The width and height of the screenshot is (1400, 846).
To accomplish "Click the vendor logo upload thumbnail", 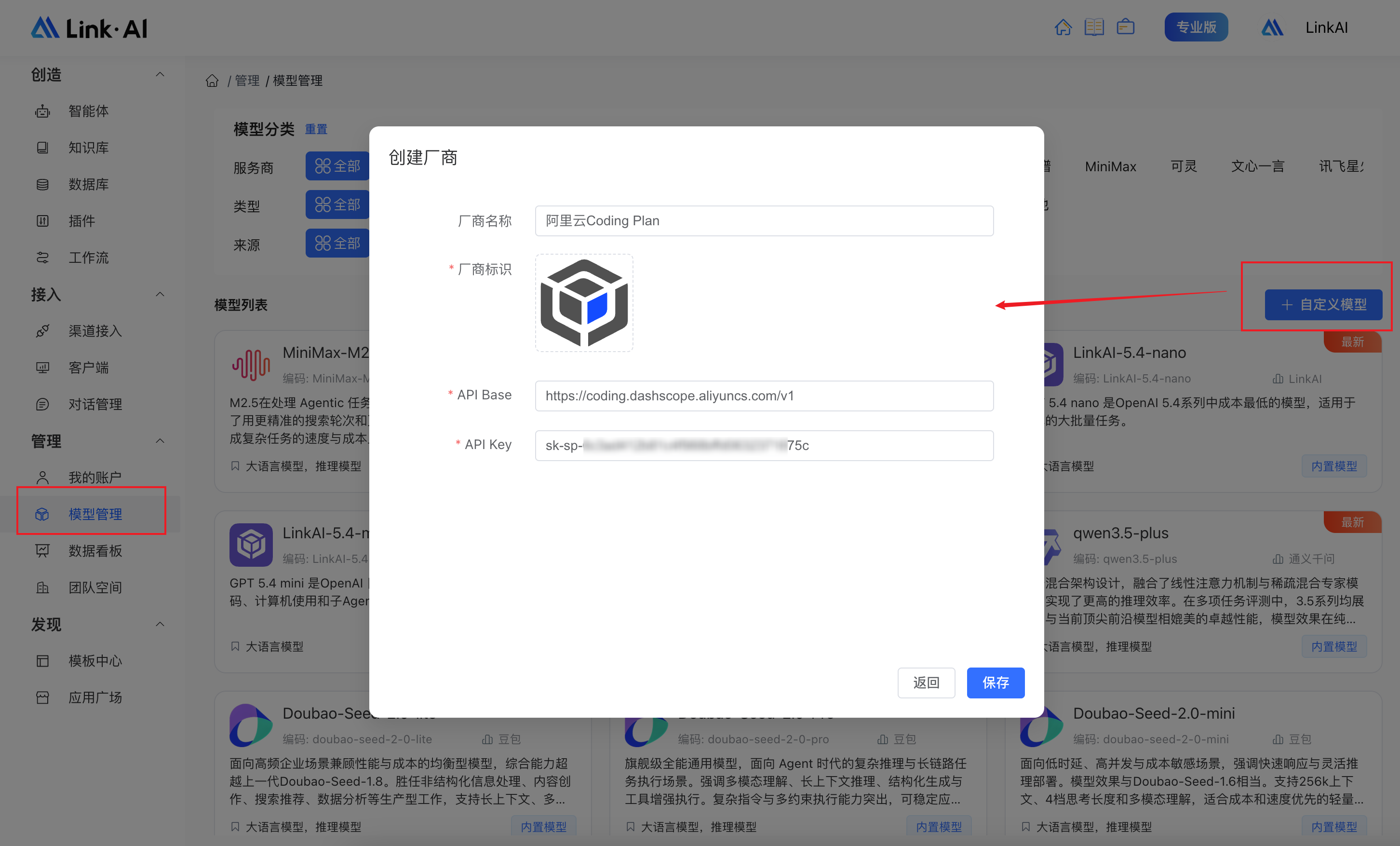I will 583,302.
